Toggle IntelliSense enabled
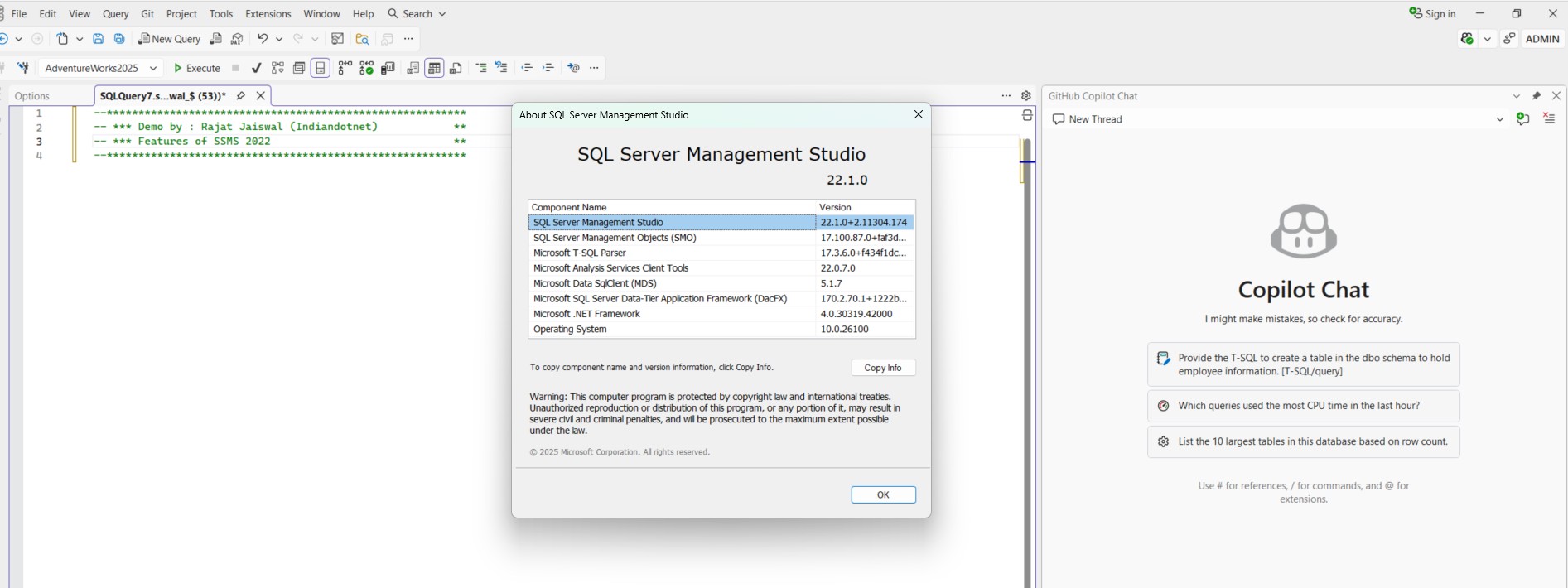Screen dimensions: 1568x588 (321, 68)
